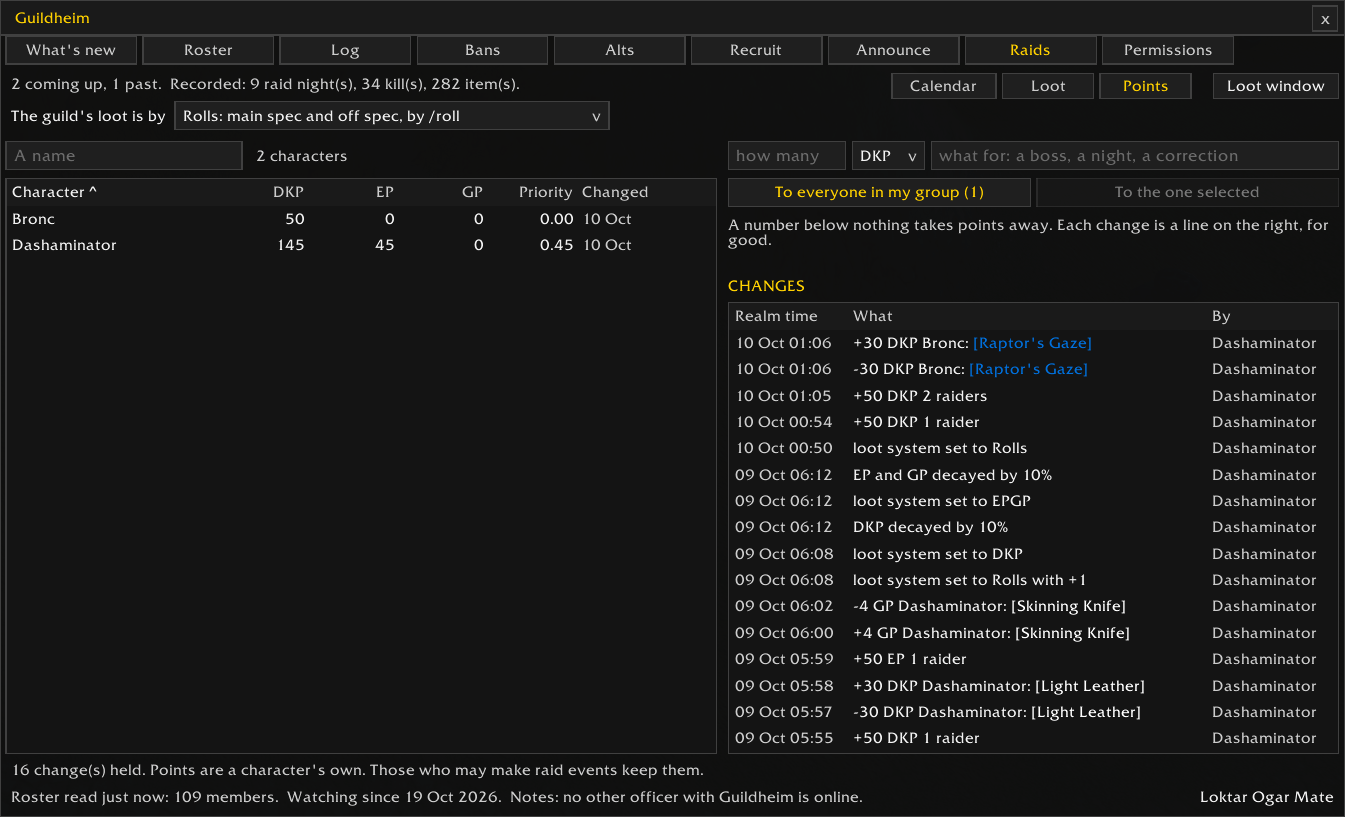The width and height of the screenshot is (1345, 817).
Task: Click 'To the one selected' button
Action: (1187, 192)
